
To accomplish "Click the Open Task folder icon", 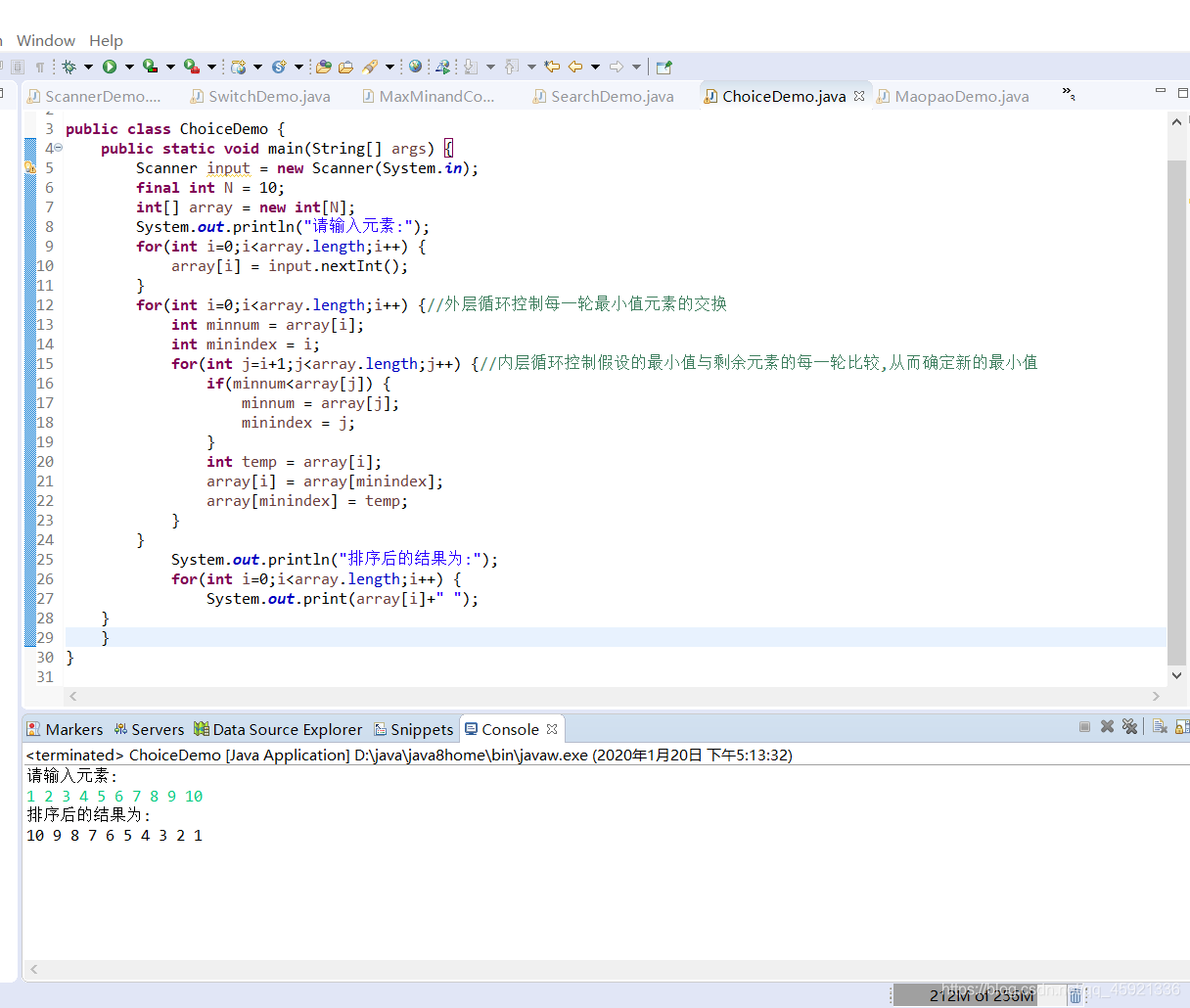I will point(345,67).
